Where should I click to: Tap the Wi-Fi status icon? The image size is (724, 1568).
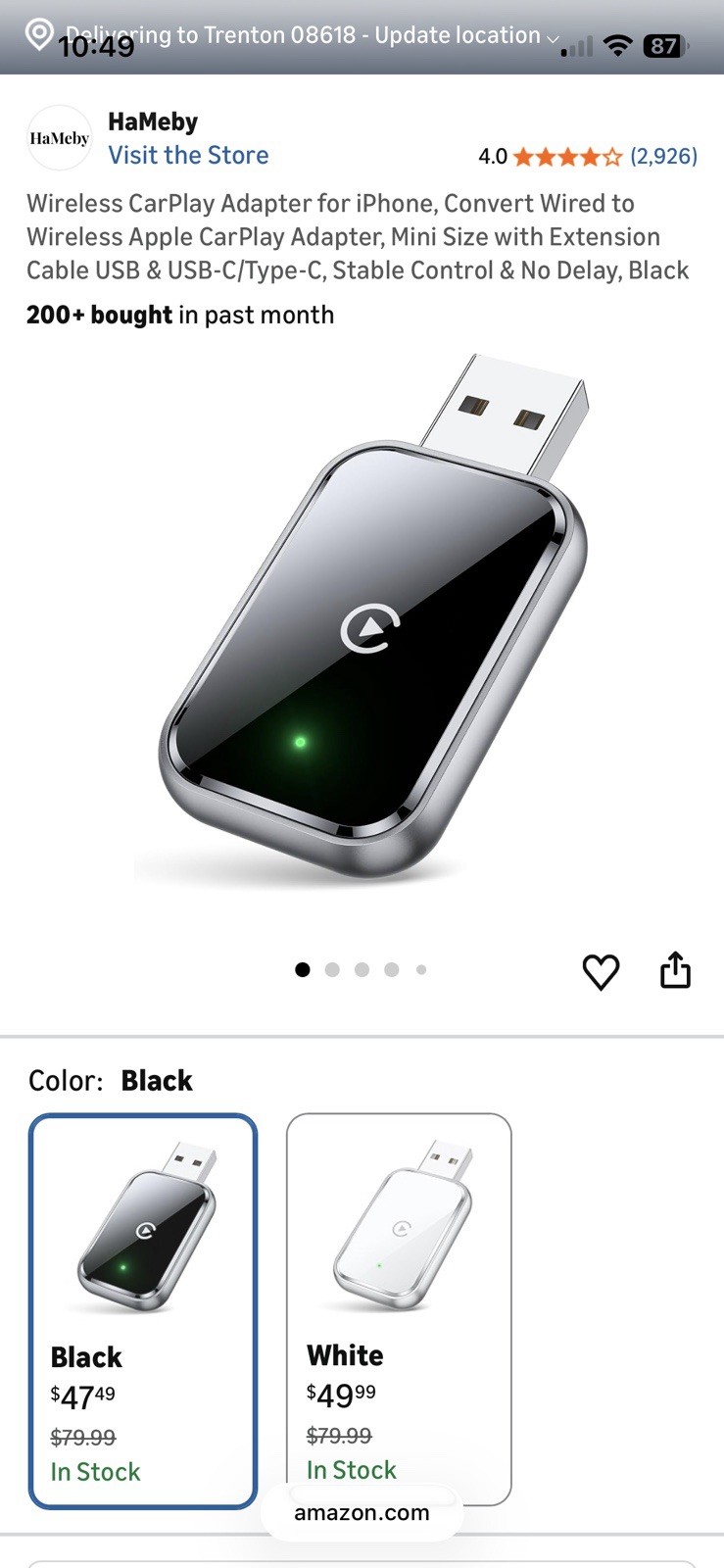[x=617, y=45]
